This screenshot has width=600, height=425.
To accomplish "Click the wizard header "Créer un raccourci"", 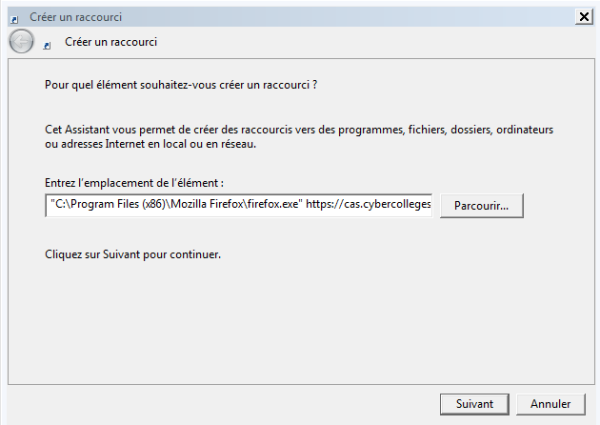I will click(111, 42).
